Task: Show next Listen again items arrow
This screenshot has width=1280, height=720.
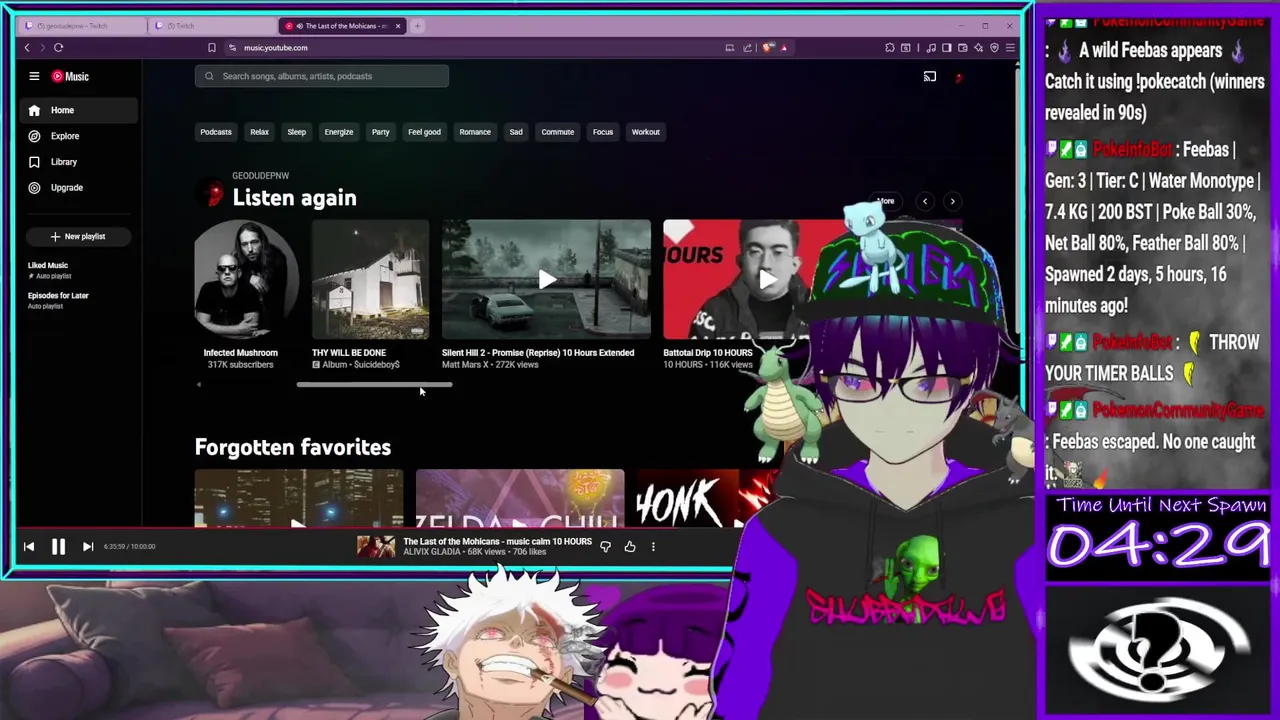Action: pos(952,202)
